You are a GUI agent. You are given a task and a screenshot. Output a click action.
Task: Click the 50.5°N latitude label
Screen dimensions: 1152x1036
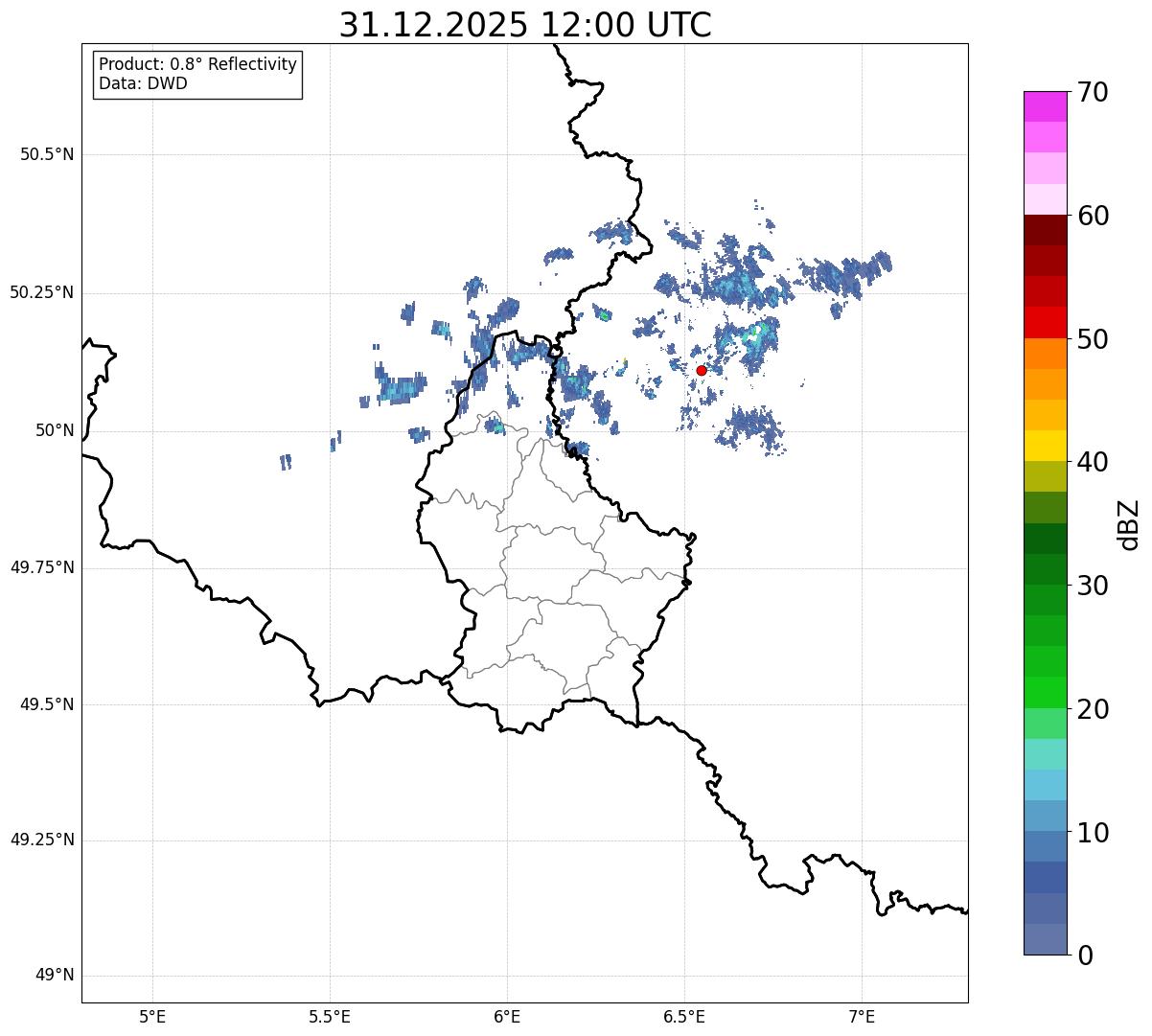coord(47,154)
